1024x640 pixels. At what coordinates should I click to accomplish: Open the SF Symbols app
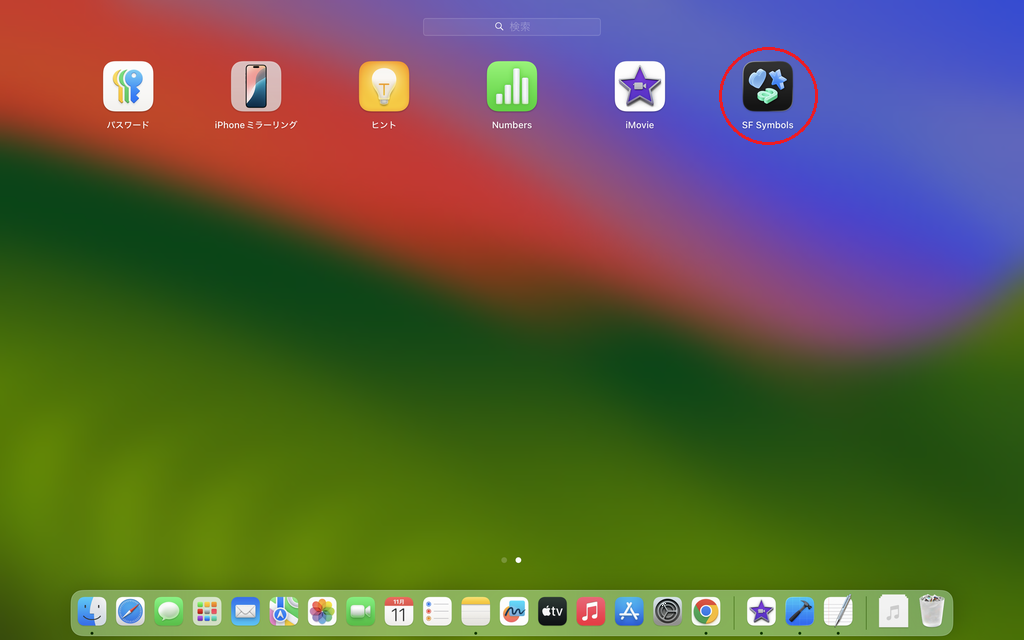tap(767, 87)
